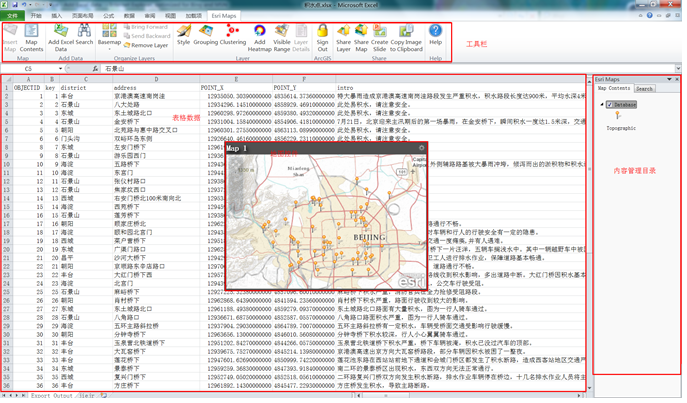Click the Name Box showing C5
The image size is (687, 403).
[x=30, y=69]
